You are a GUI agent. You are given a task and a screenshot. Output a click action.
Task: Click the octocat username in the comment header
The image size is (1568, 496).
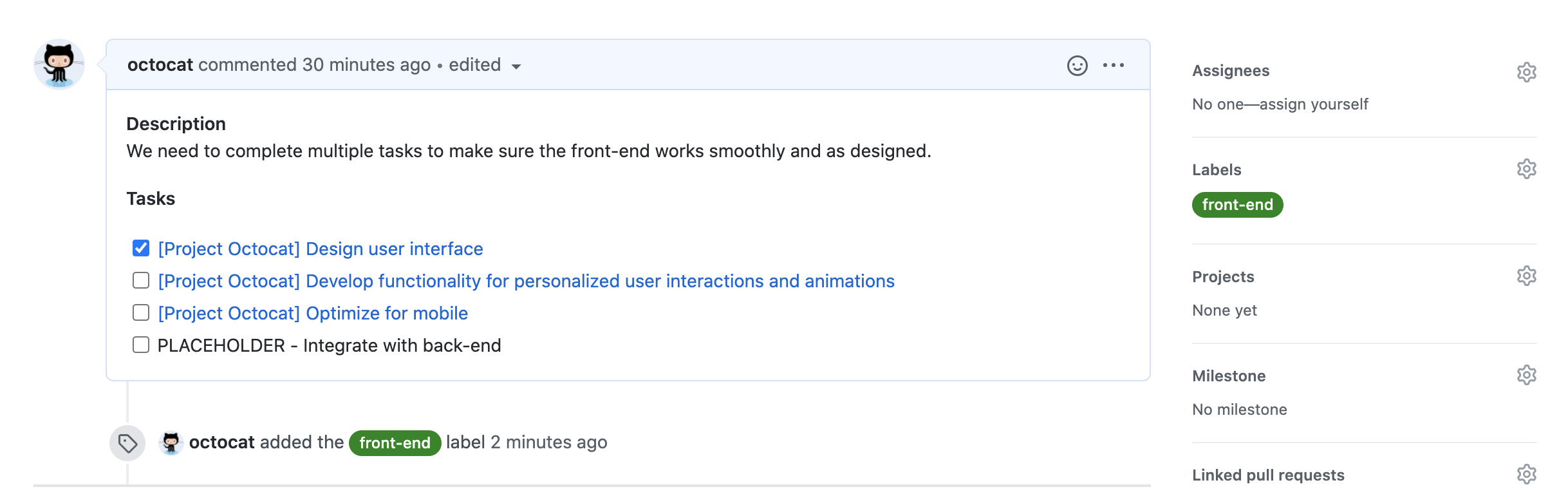(160, 65)
